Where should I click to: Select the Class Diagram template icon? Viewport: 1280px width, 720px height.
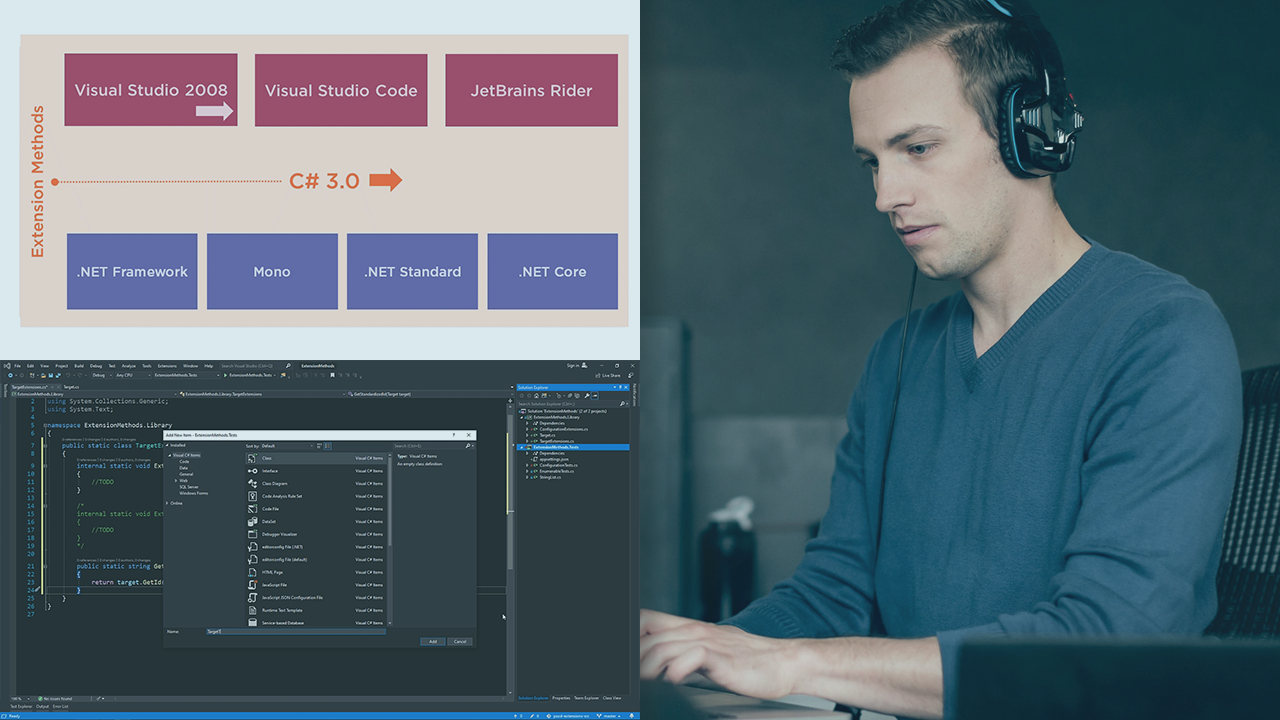[x=252, y=483]
